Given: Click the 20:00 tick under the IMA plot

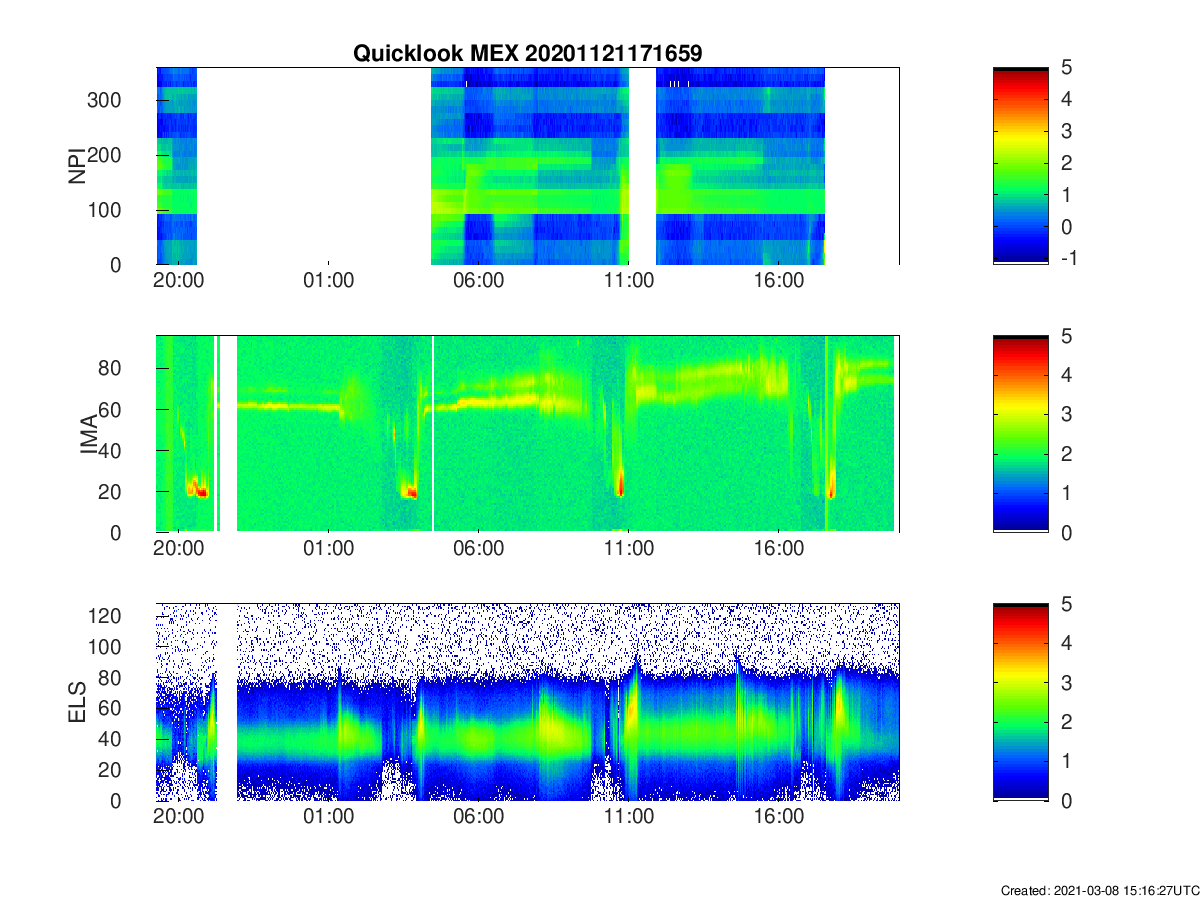Looking at the screenshot, I should 179,549.
